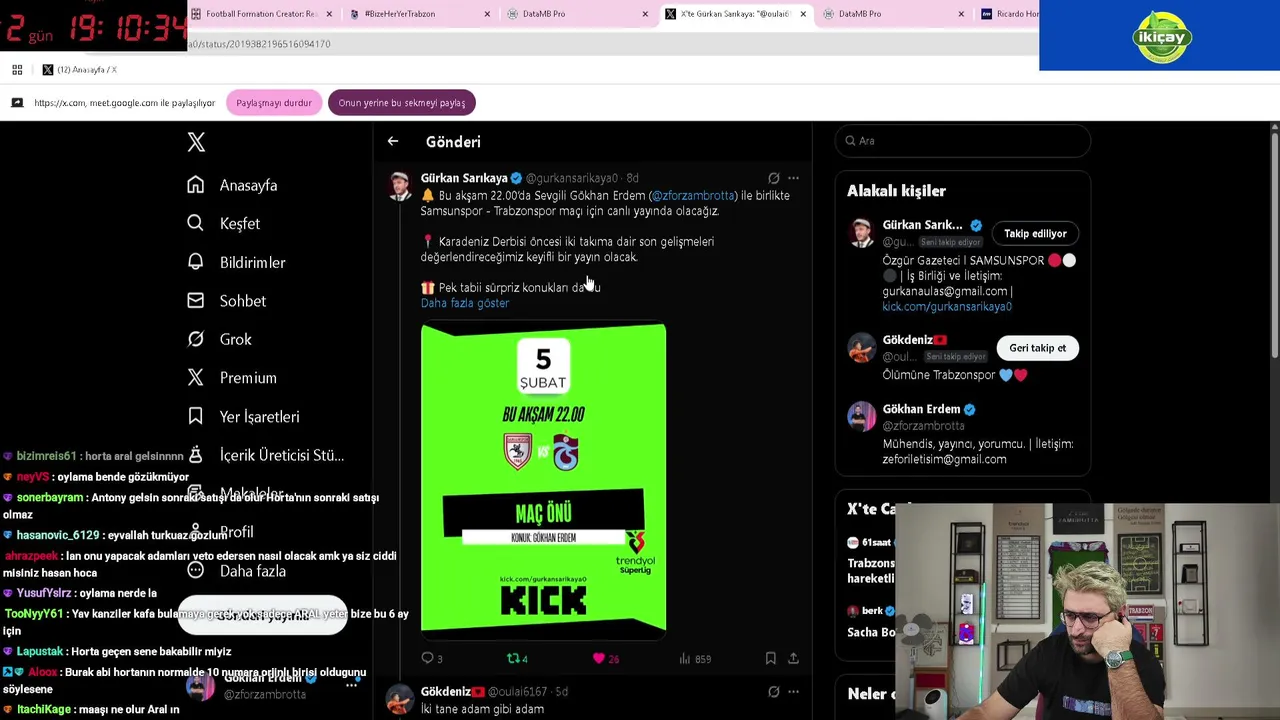The image size is (1280, 720).
Task: Open the tab groups grid icon
Action: click(17, 70)
